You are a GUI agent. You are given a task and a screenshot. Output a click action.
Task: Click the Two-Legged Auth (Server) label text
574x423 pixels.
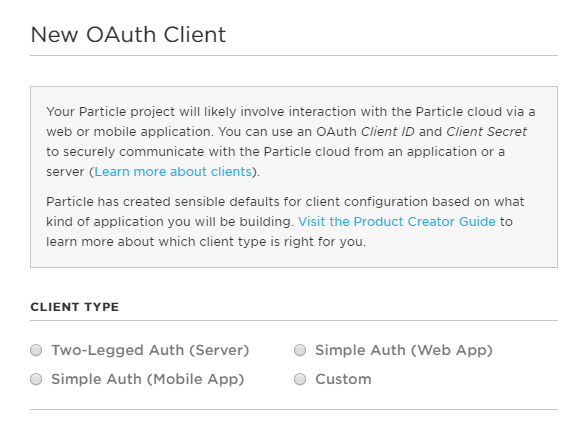[x=150, y=350]
